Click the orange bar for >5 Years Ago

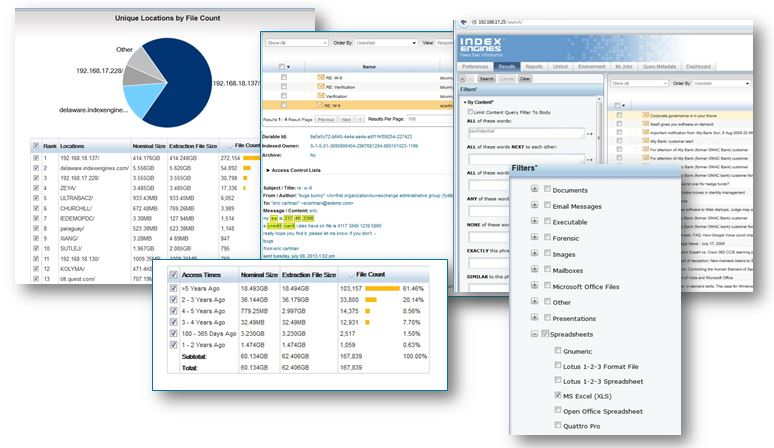pos(383,288)
